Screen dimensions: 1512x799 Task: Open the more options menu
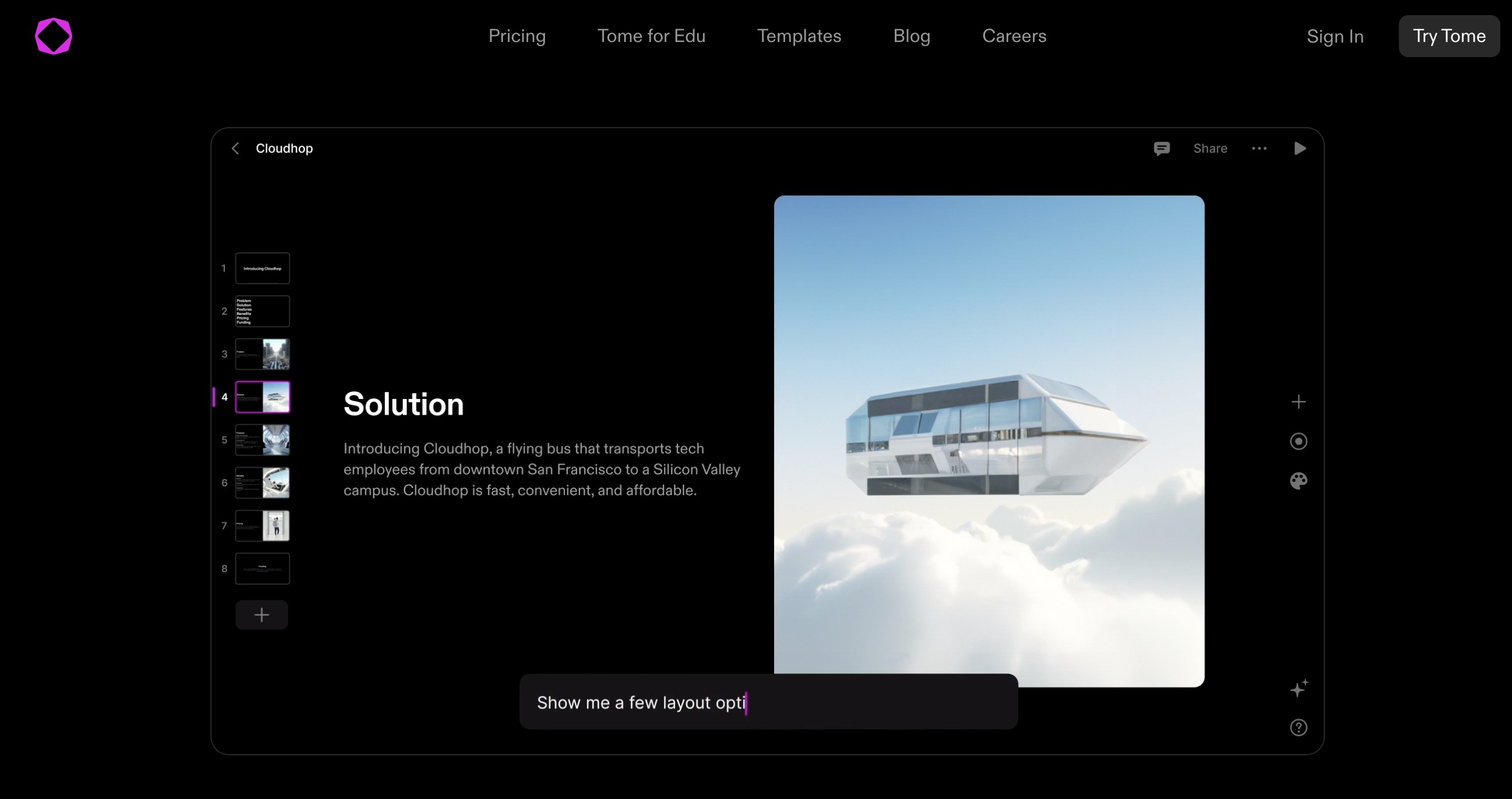tap(1258, 148)
